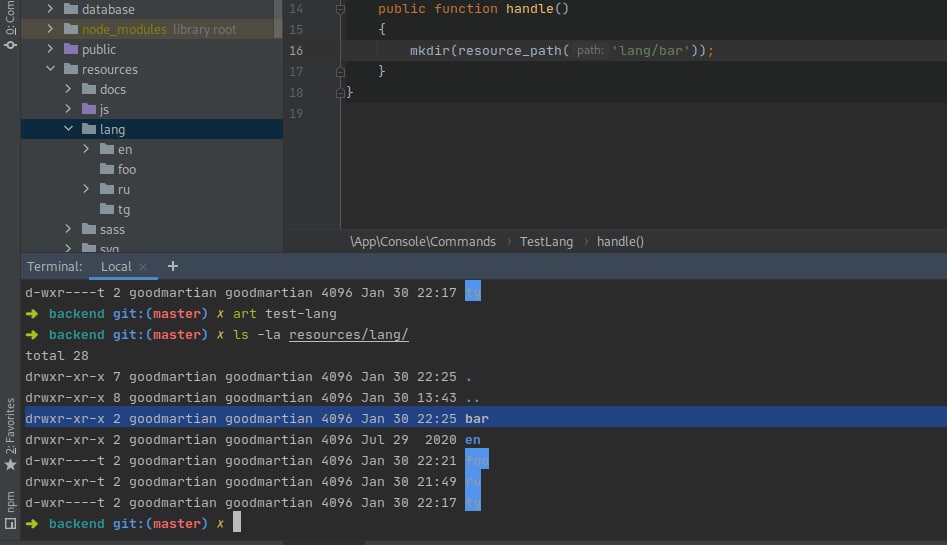Click the 'total 28' terminal line
The width and height of the screenshot is (947, 545).
coord(57,356)
